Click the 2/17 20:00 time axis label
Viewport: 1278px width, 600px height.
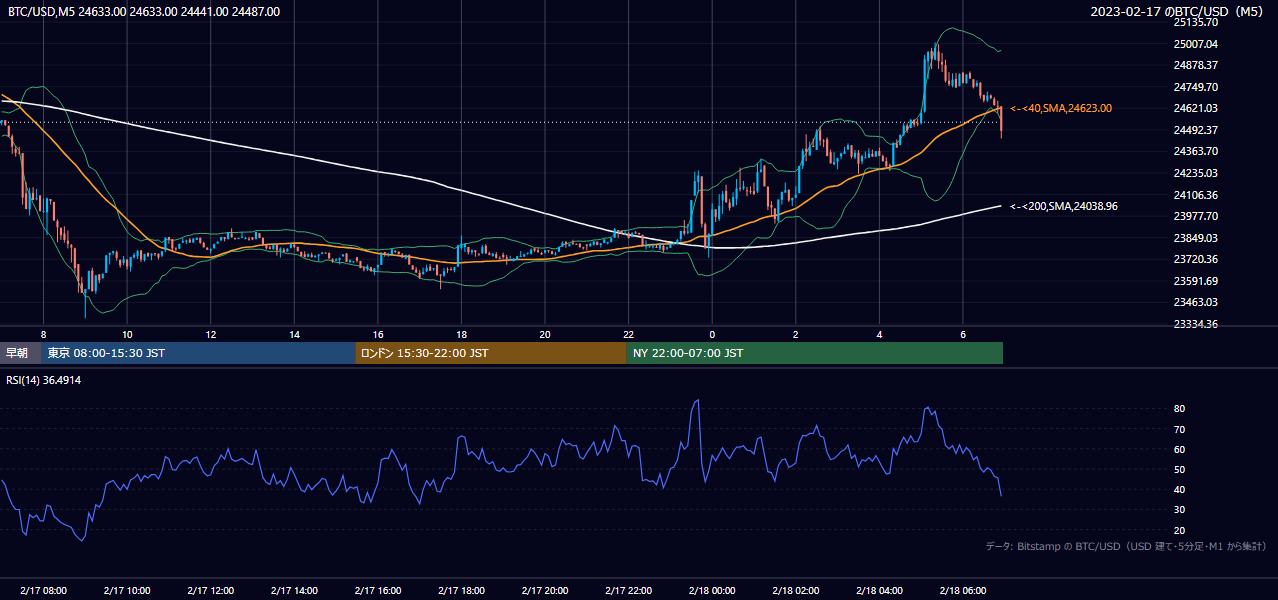pos(545,591)
